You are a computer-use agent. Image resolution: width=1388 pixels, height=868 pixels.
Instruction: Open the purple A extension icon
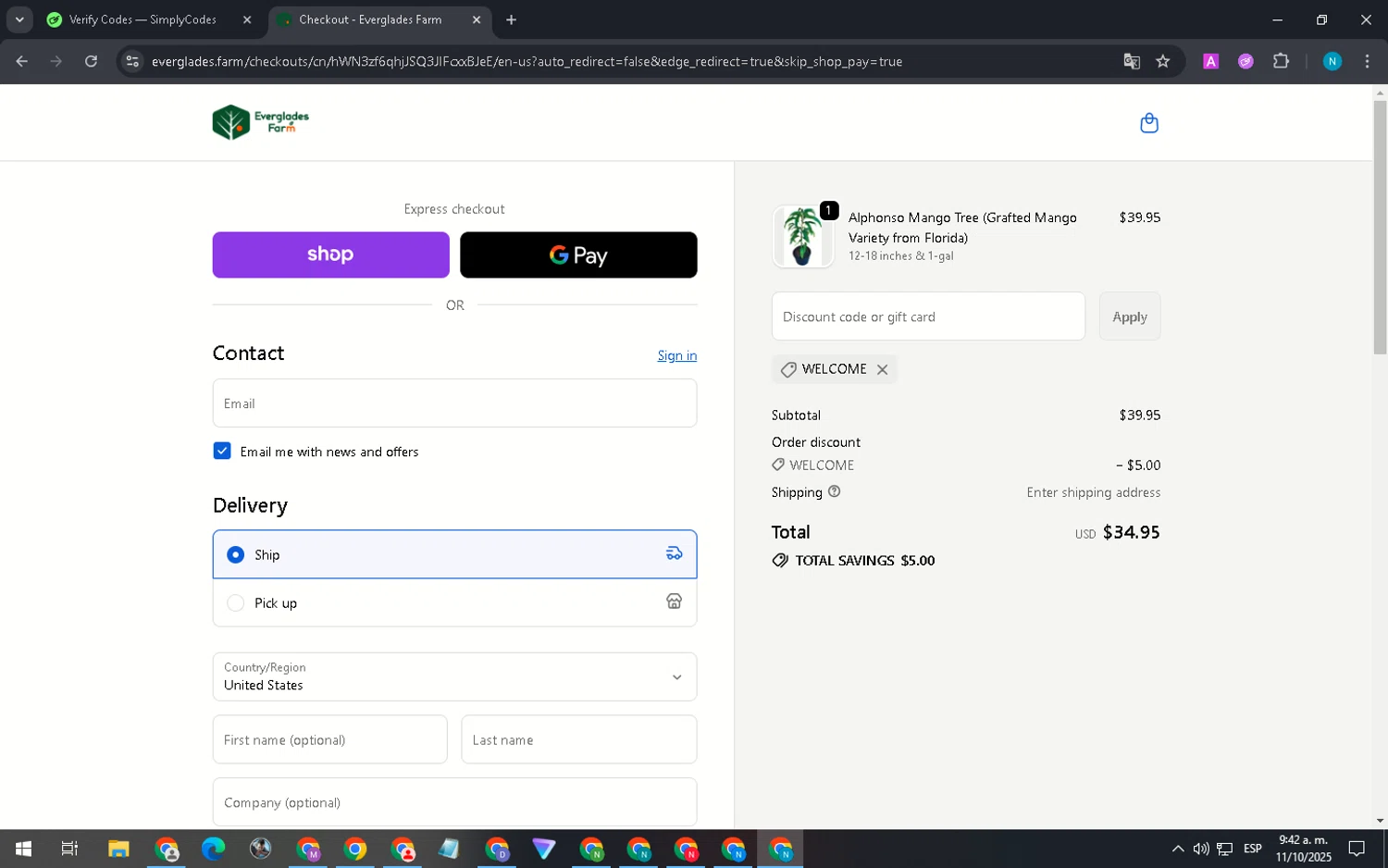(1210, 61)
